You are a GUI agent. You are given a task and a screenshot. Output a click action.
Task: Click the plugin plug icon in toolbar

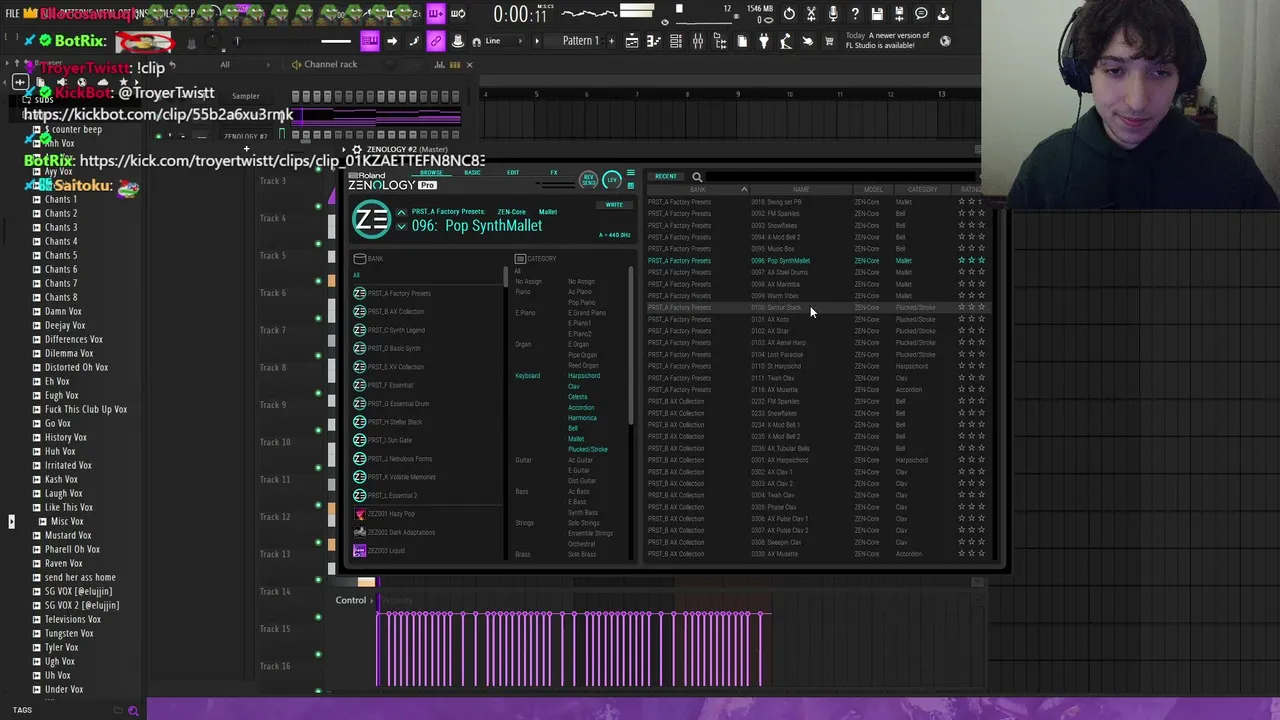tap(764, 41)
